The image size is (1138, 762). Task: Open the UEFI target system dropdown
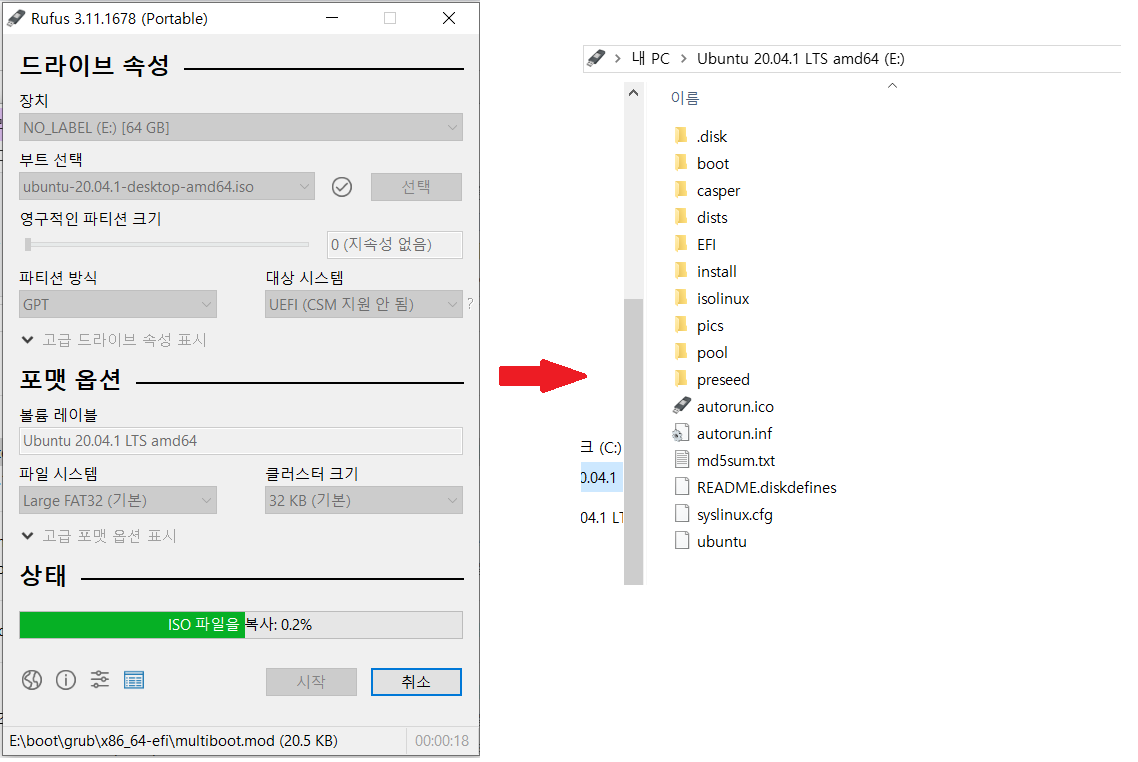[x=364, y=304]
